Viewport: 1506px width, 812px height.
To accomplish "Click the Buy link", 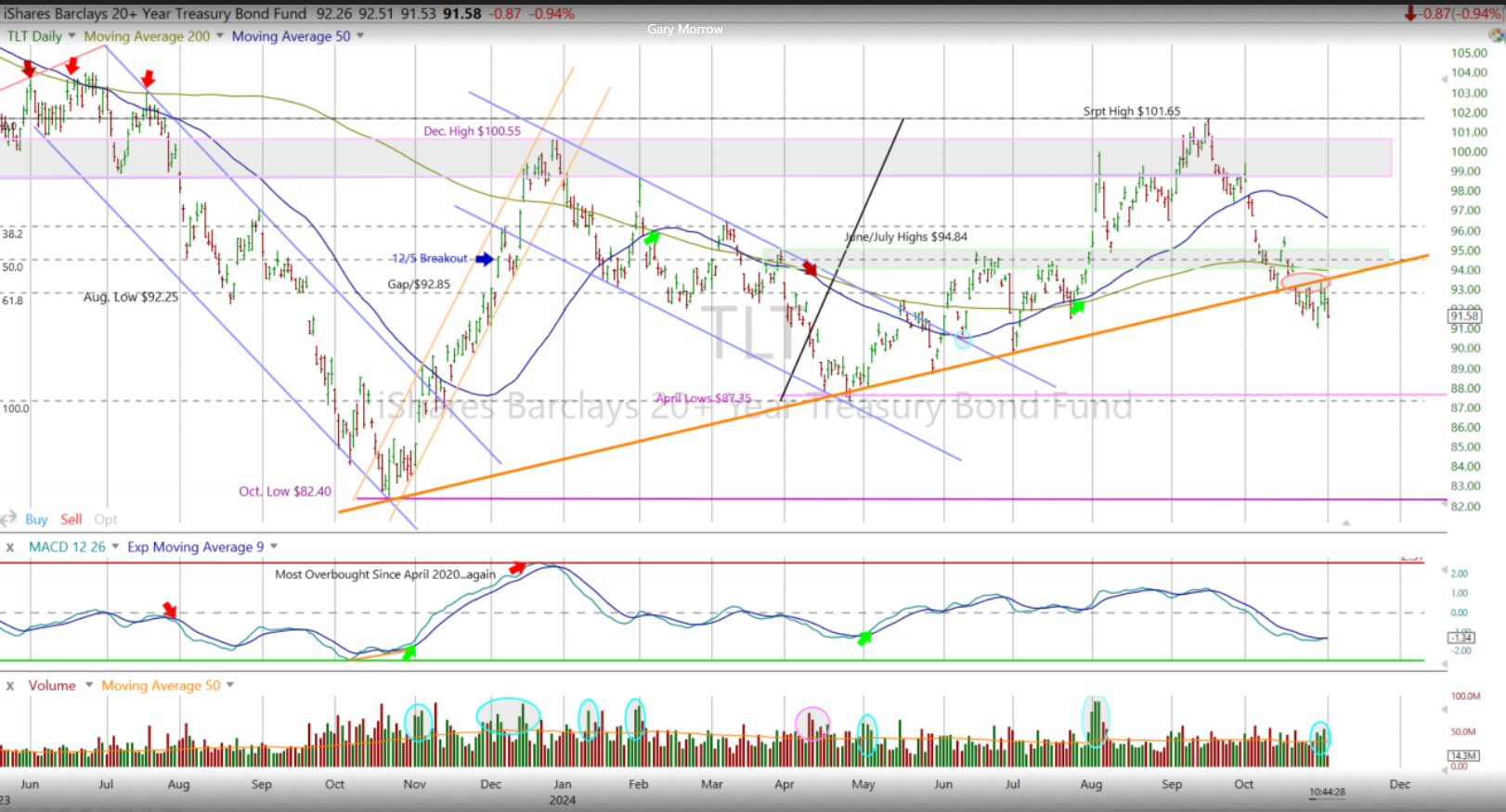I will [x=36, y=520].
